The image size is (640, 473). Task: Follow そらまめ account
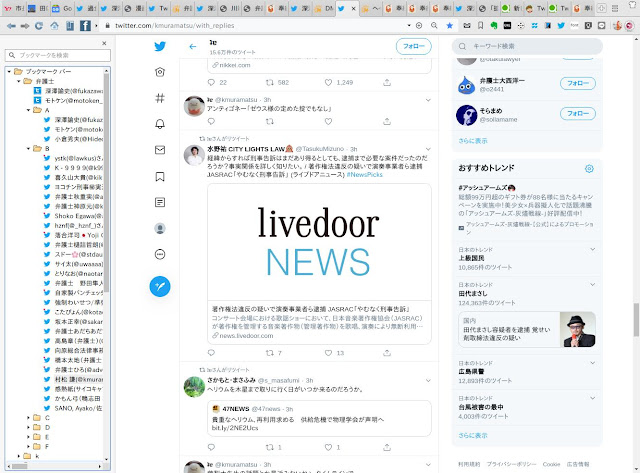point(578,113)
